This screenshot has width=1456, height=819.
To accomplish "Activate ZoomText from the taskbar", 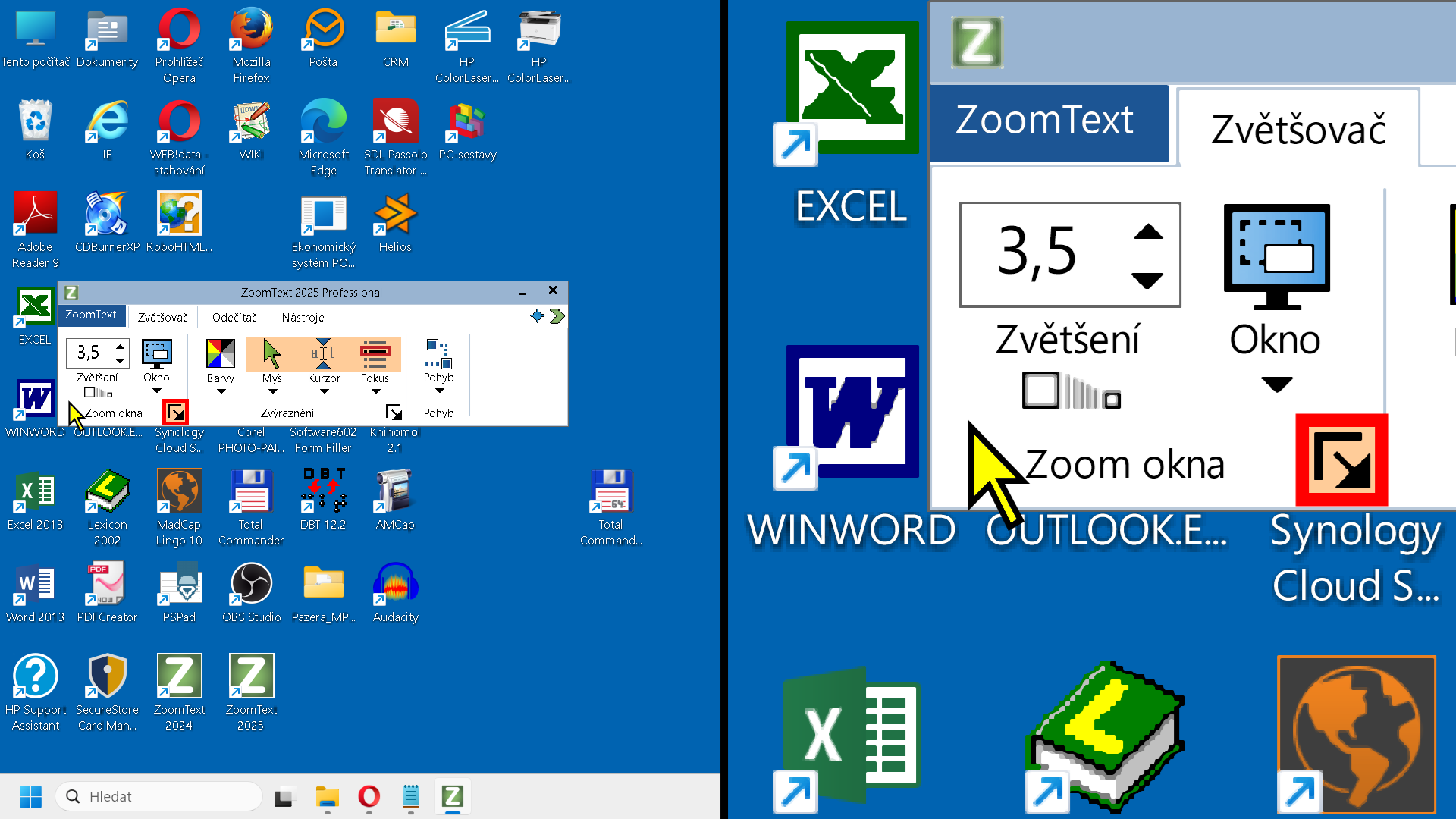I will tap(453, 796).
